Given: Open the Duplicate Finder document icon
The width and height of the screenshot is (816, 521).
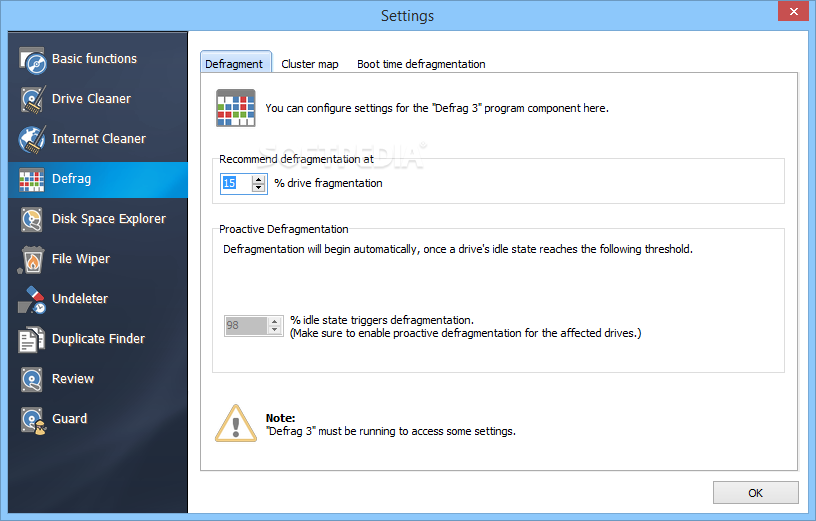Looking at the screenshot, I should click(x=31, y=339).
